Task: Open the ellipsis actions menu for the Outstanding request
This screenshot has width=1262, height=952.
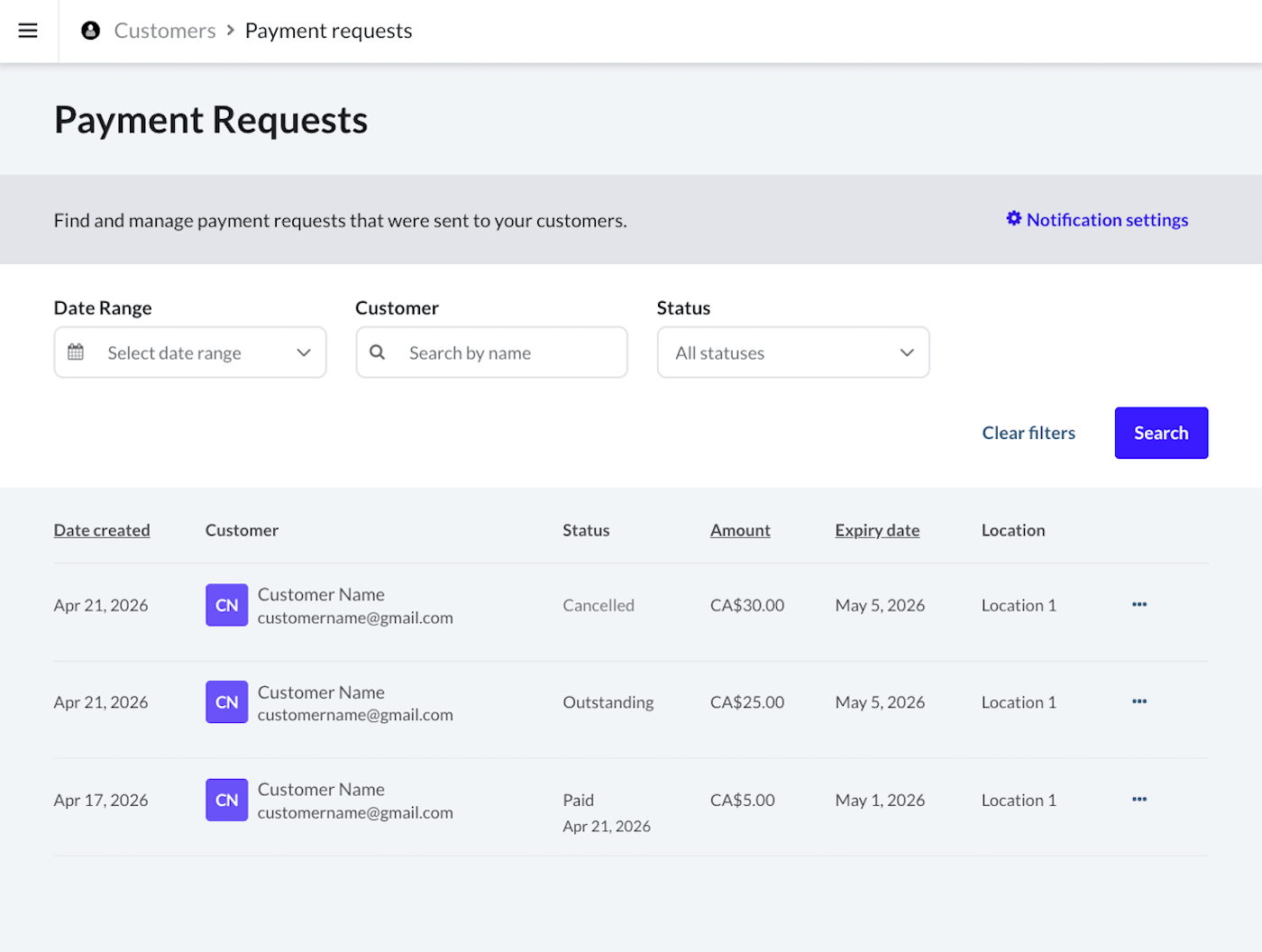Action: click(x=1139, y=701)
